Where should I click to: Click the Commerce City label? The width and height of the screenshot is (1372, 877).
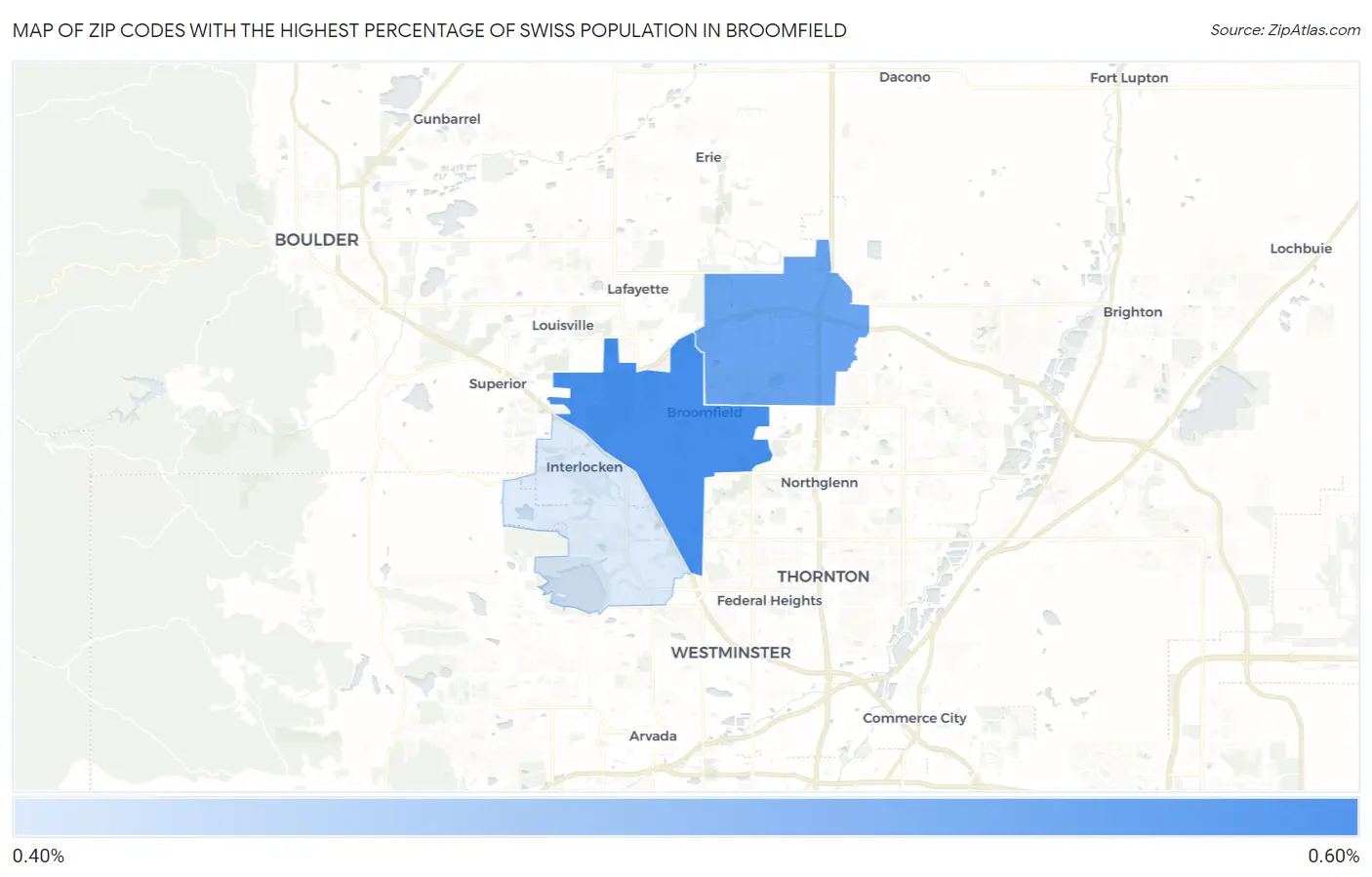914,718
